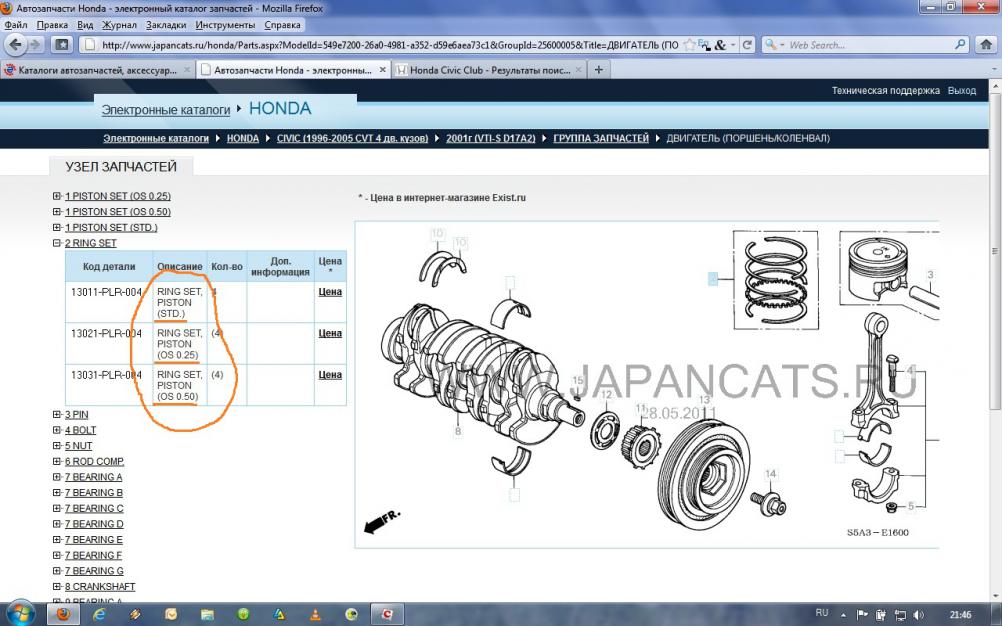
Task: Open Firefox from the taskbar
Action: pyautogui.click(x=63, y=615)
